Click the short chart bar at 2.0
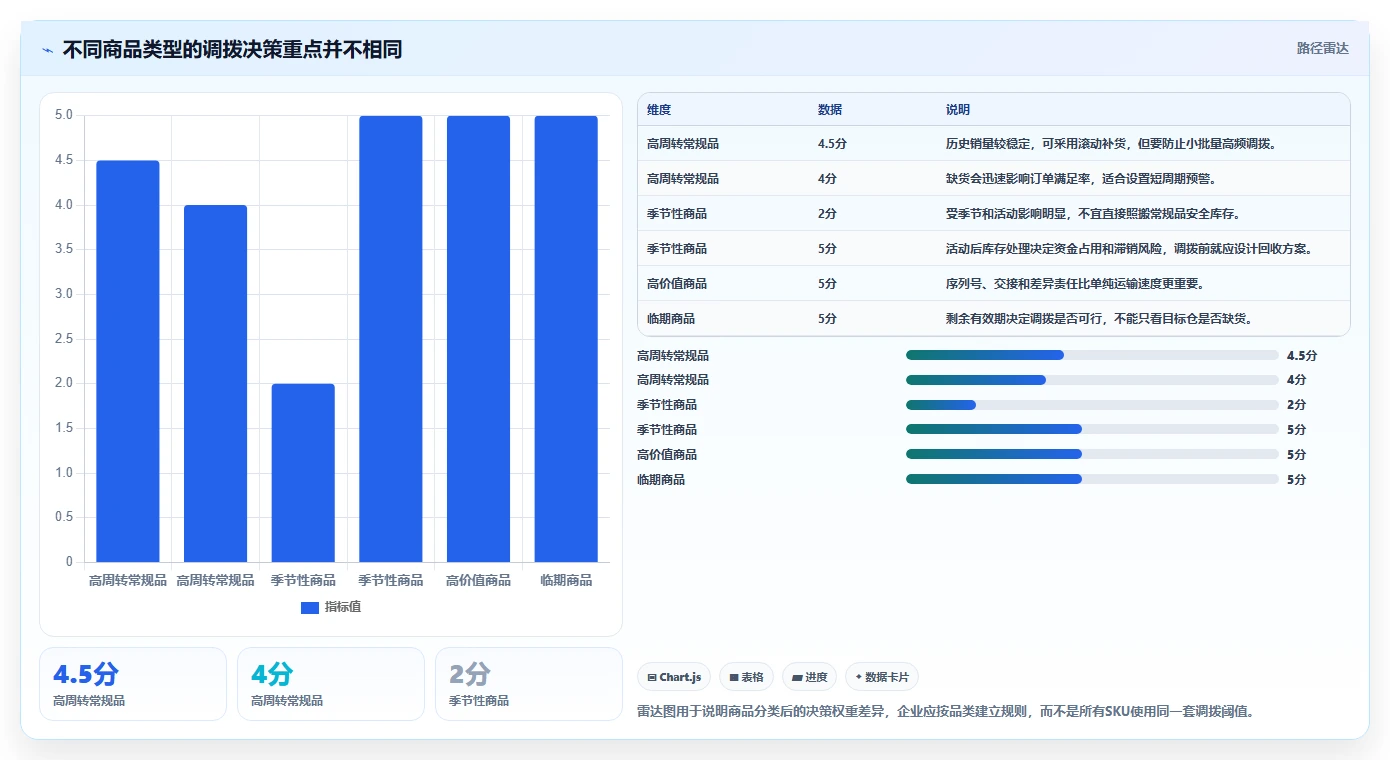1390x760 pixels. pyautogui.click(x=303, y=473)
